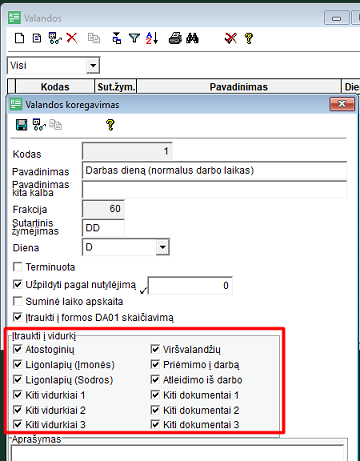Toggle Kiti vidurkiai 2 checkbox
Image resolution: width=360 pixels, height=461 pixels.
tap(17, 410)
